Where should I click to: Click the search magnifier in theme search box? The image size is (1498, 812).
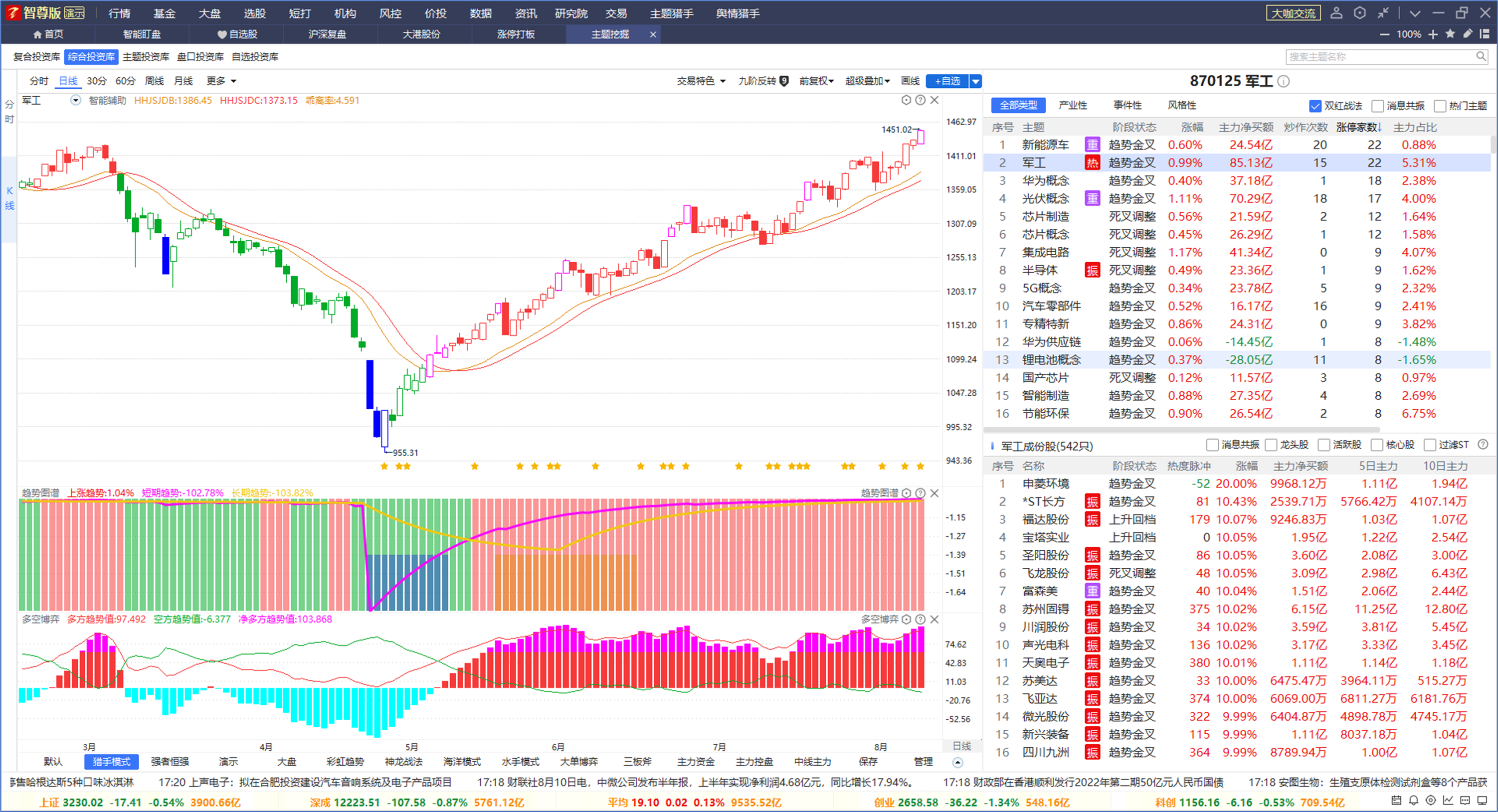[1481, 56]
